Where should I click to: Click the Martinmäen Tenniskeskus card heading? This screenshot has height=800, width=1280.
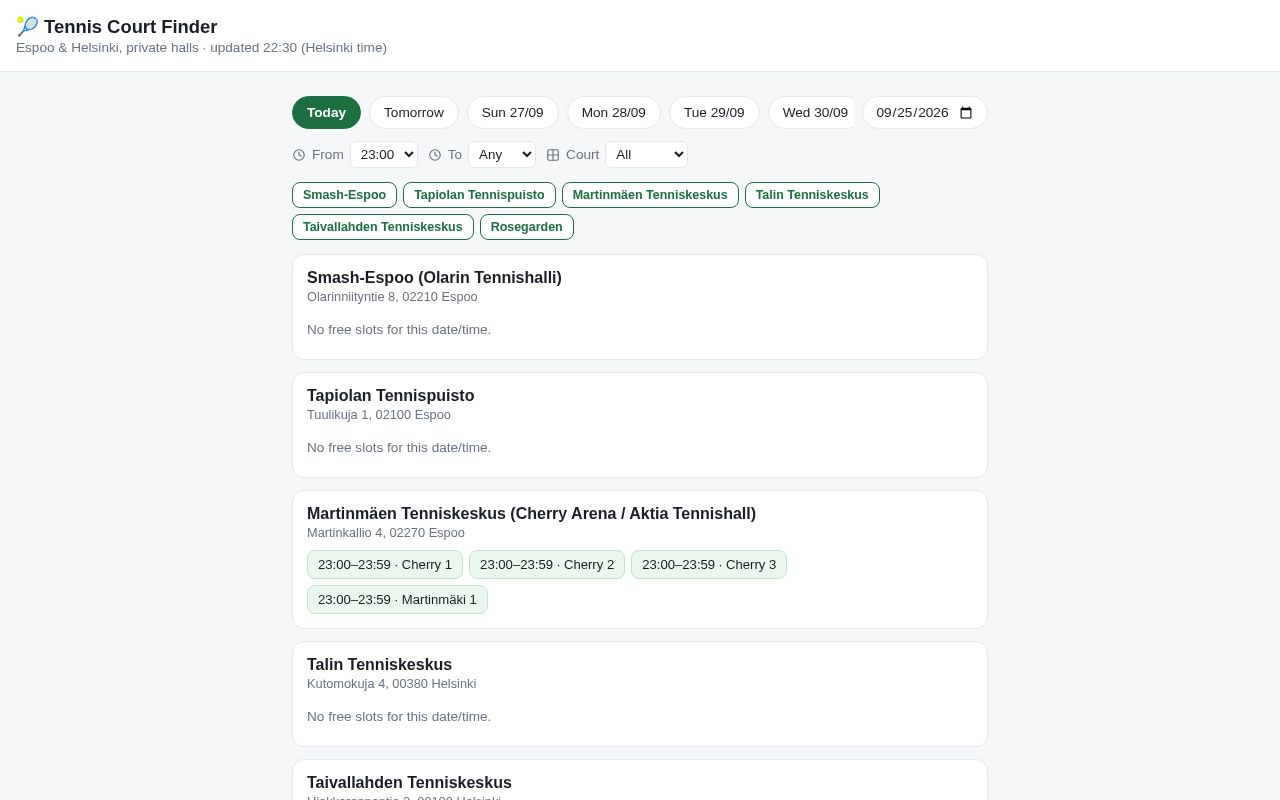(x=531, y=514)
